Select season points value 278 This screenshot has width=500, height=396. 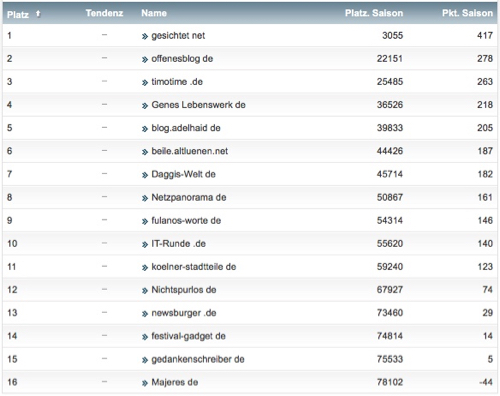click(x=485, y=59)
